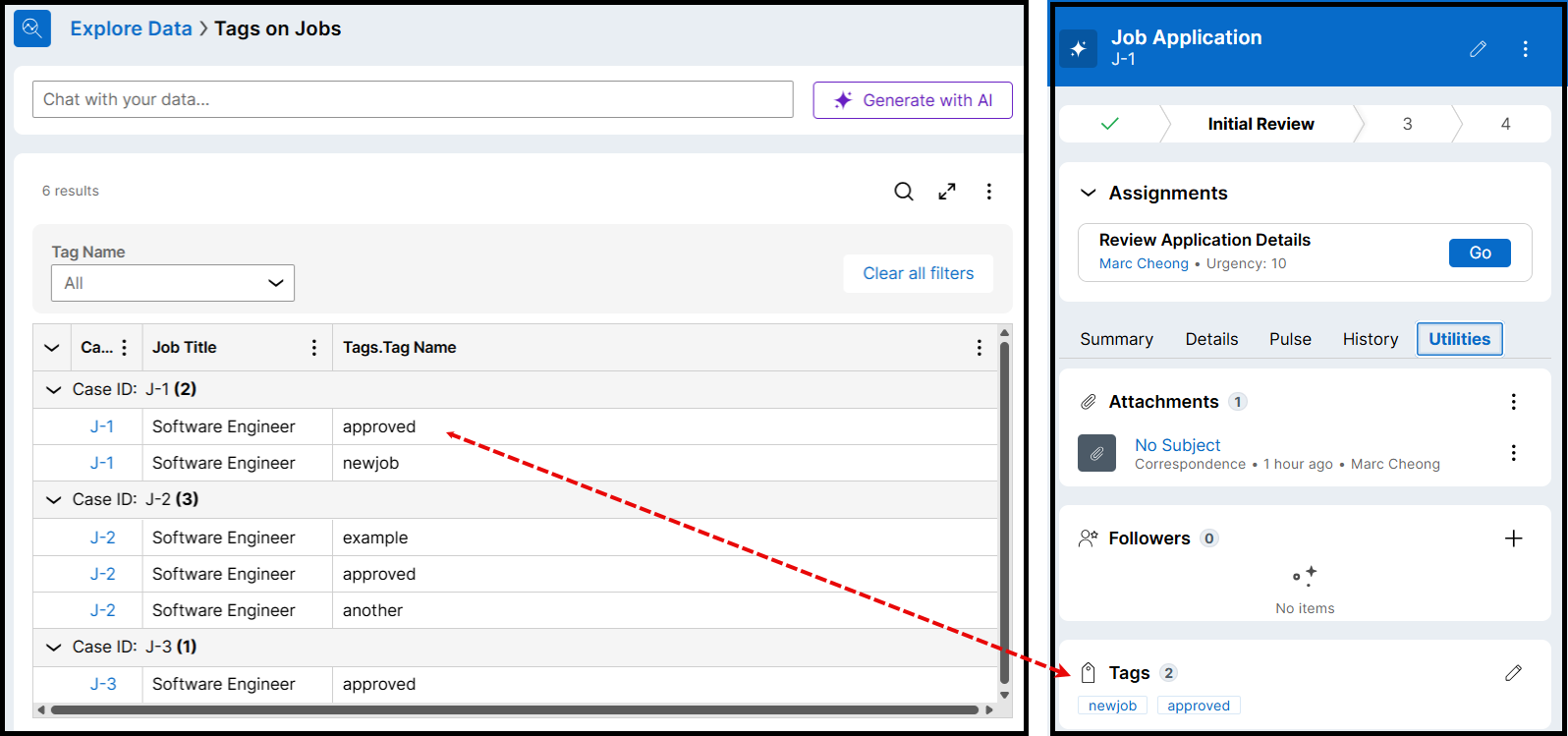
Task: Select the newjob tag cell in table
Action: pyautogui.click(x=665, y=463)
